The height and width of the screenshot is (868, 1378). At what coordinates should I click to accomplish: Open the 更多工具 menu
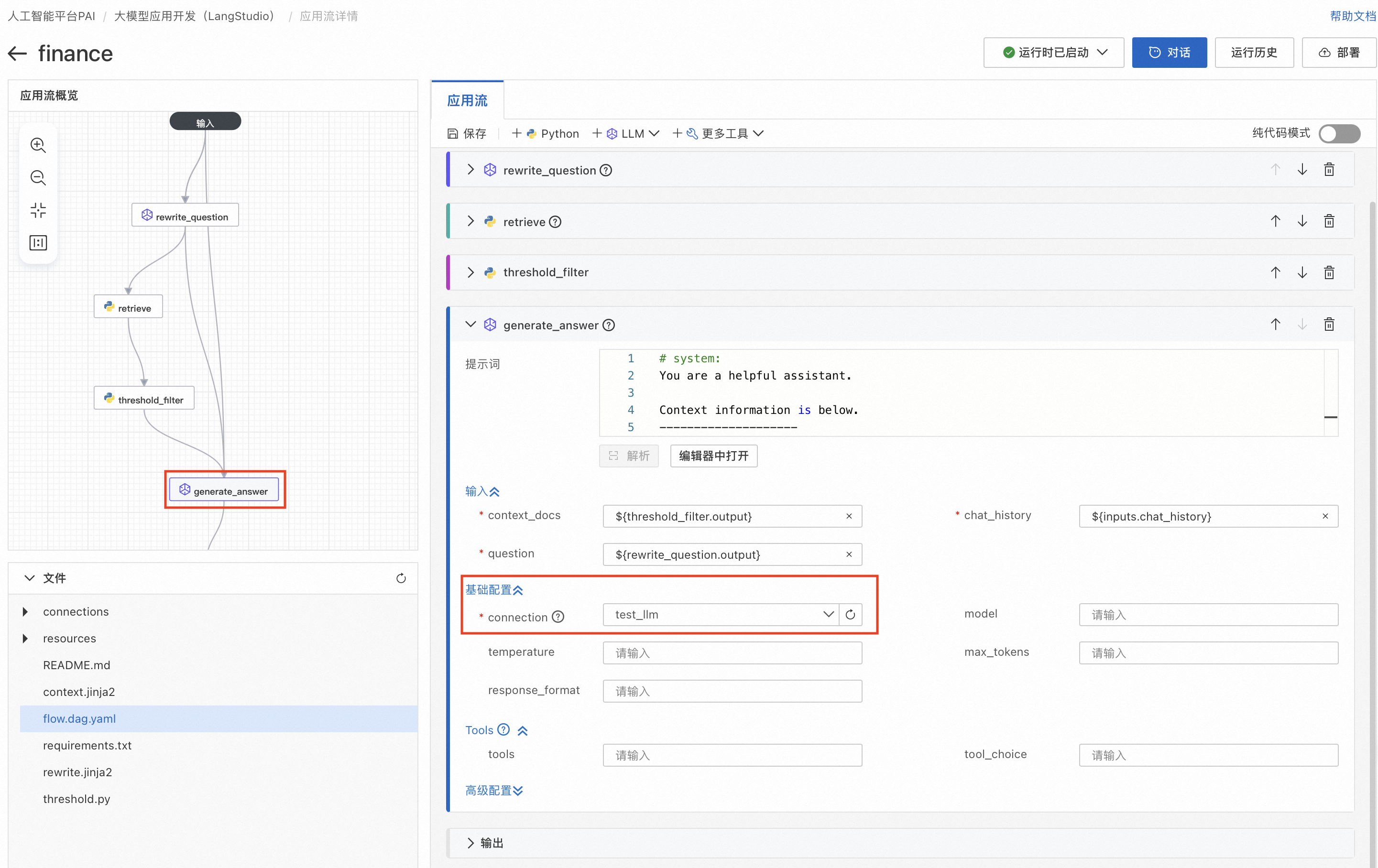click(724, 133)
